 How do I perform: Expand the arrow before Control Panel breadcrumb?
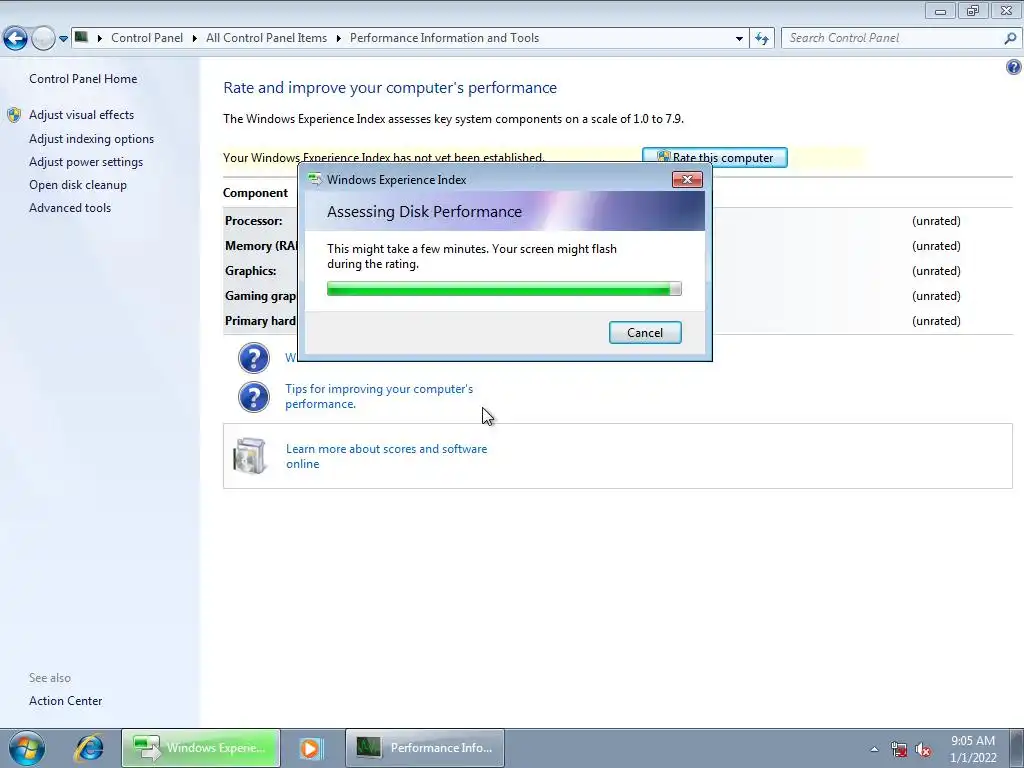[100, 38]
